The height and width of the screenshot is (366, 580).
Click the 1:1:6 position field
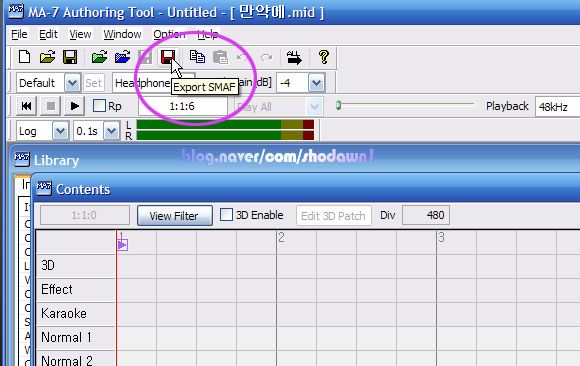pyautogui.click(x=183, y=107)
